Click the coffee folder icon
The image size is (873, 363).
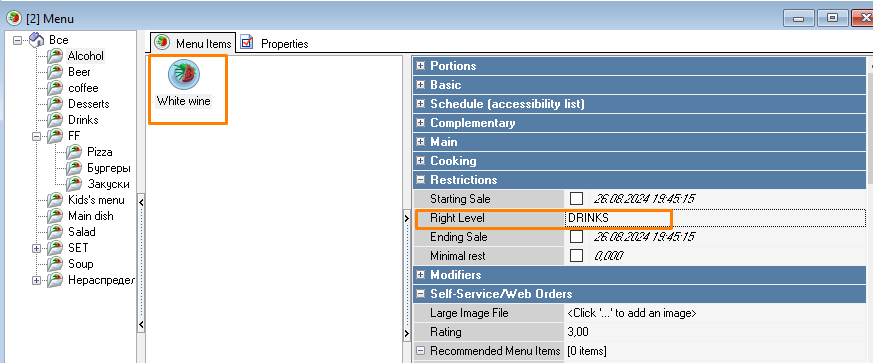pyautogui.click(x=55, y=89)
